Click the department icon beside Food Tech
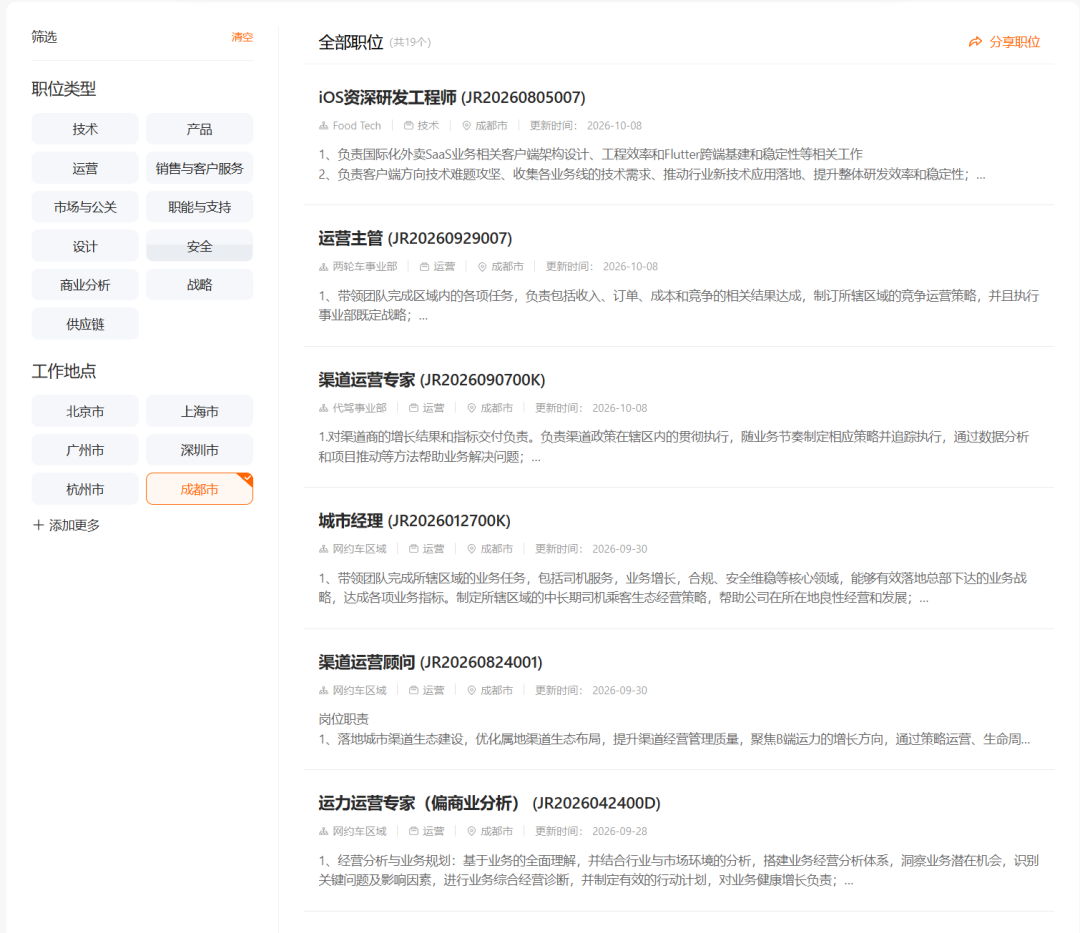The image size is (1080, 933). pos(324,126)
